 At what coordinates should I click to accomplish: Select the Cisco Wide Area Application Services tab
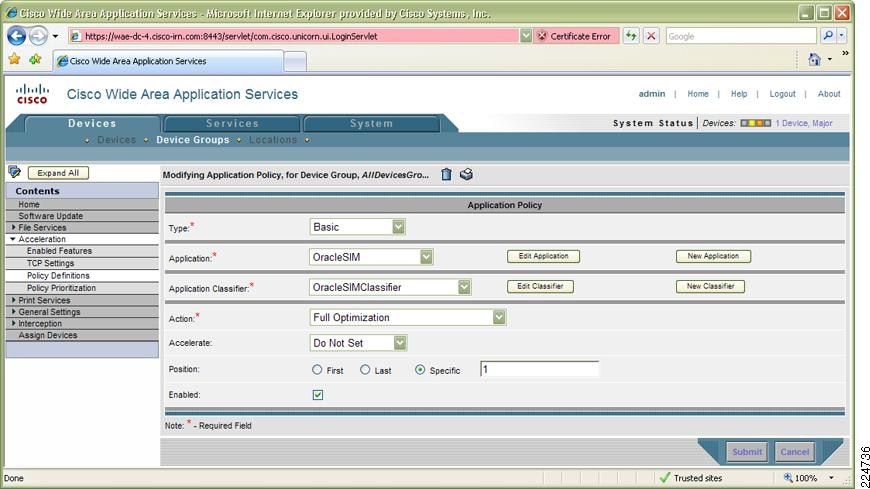(168, 61)
